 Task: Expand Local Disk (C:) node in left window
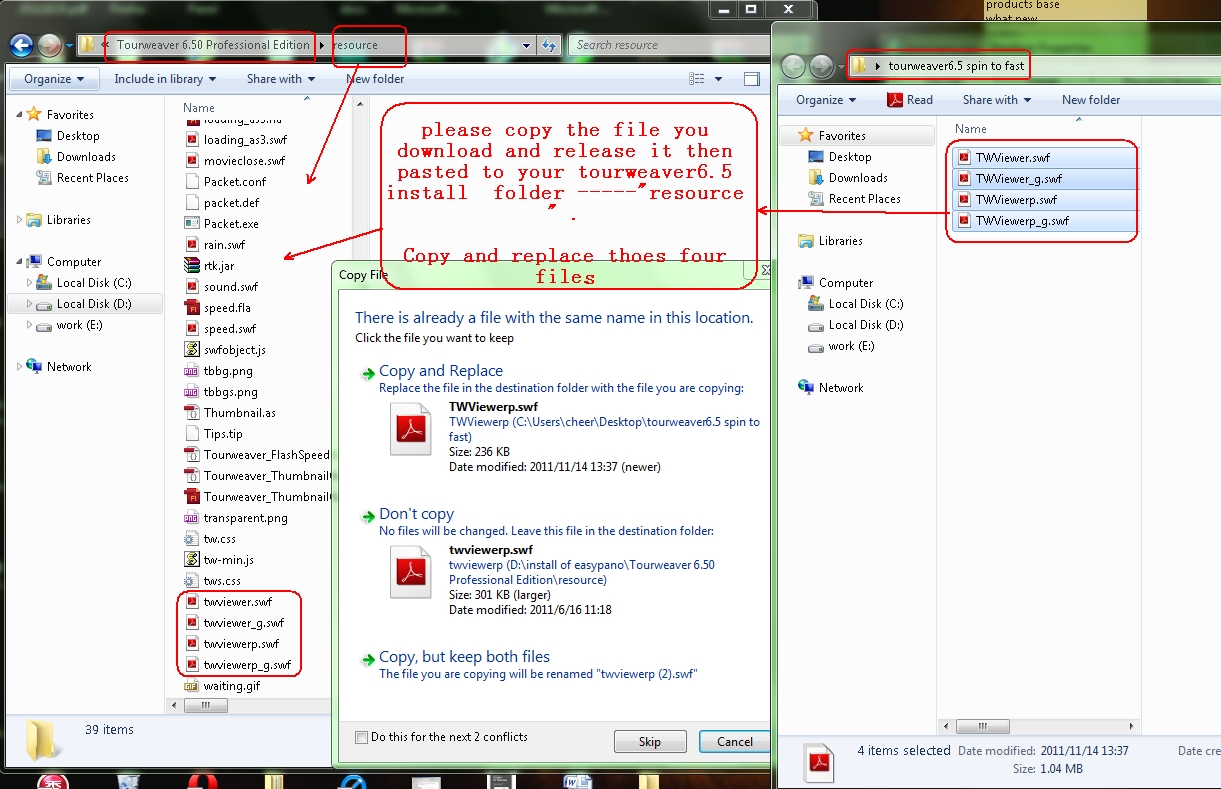[x=30, y=283]
